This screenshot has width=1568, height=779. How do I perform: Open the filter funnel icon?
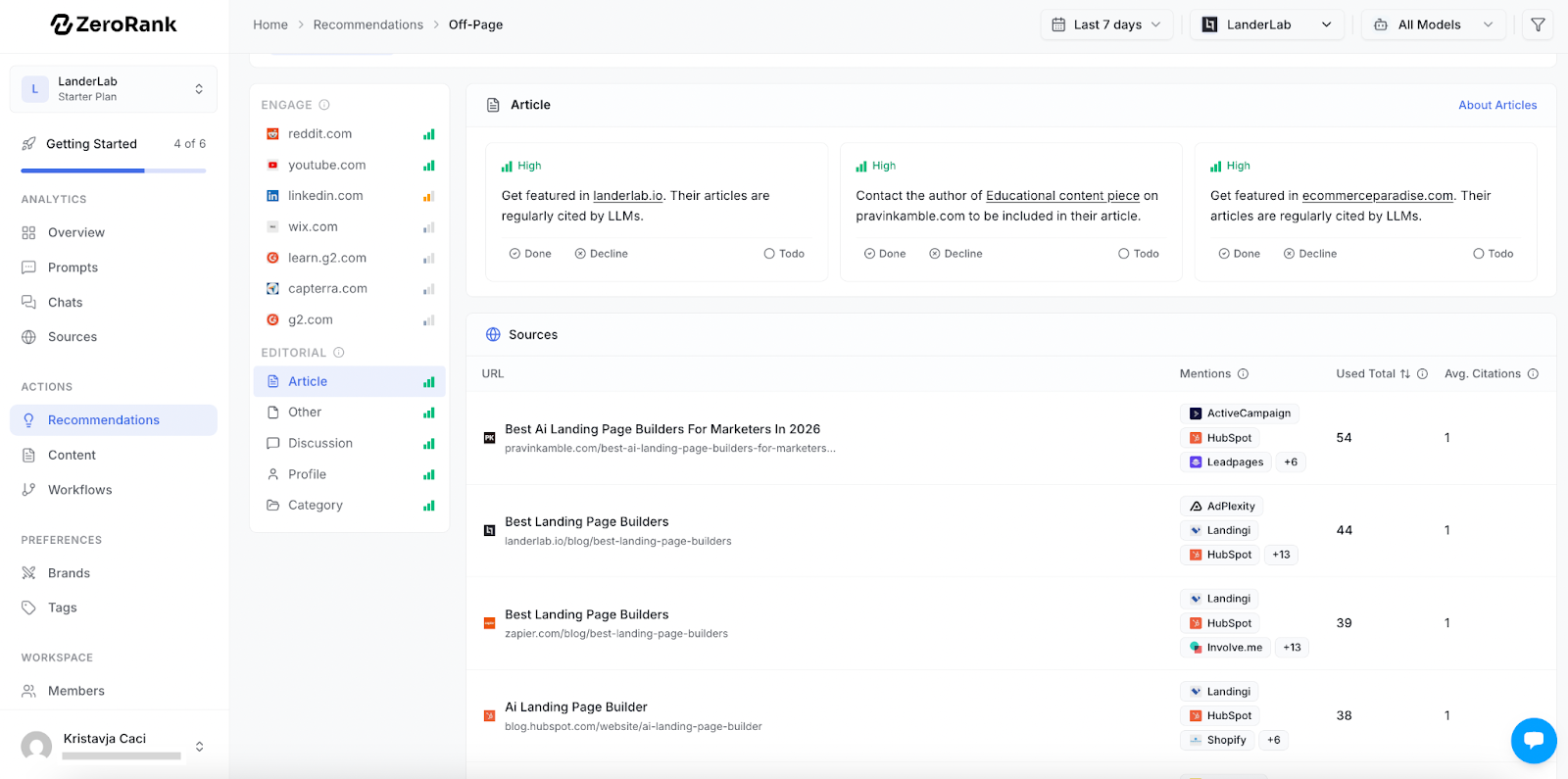pyautogui.click(x=1539, y=24)
